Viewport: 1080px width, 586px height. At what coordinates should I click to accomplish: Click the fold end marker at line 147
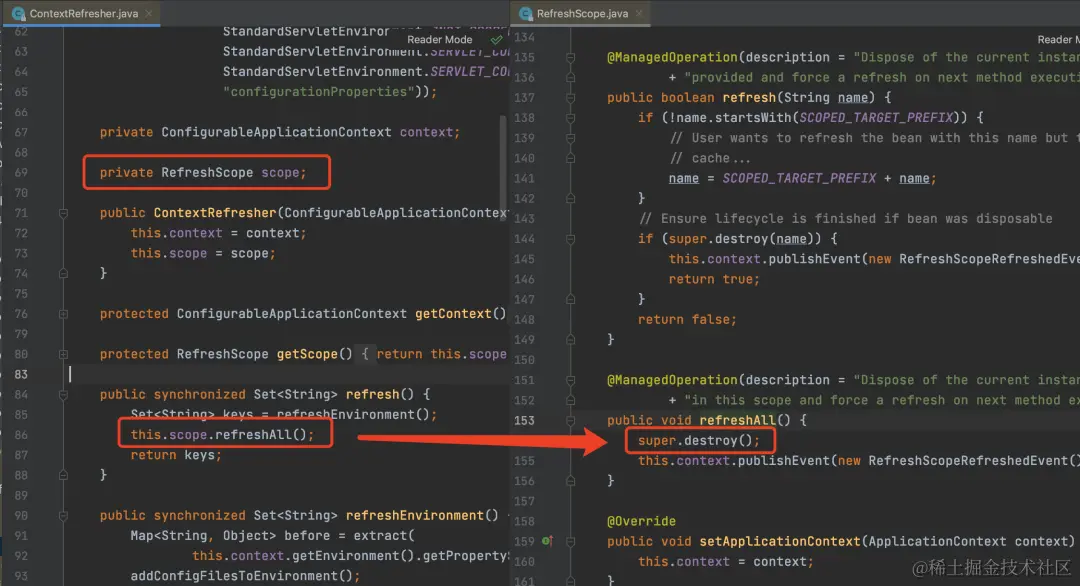coord(570,299)
